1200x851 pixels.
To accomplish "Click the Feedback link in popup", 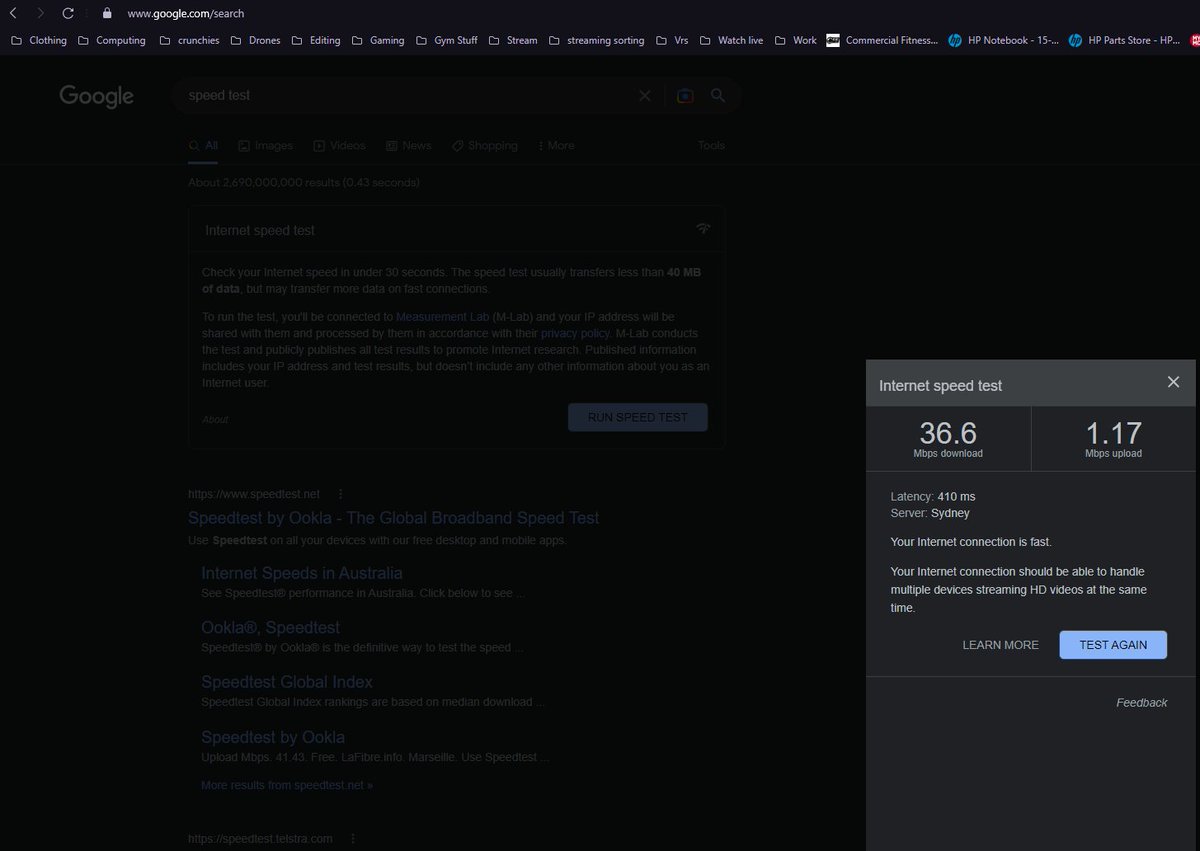I will pyautogui.click(x=1142, y=703).
